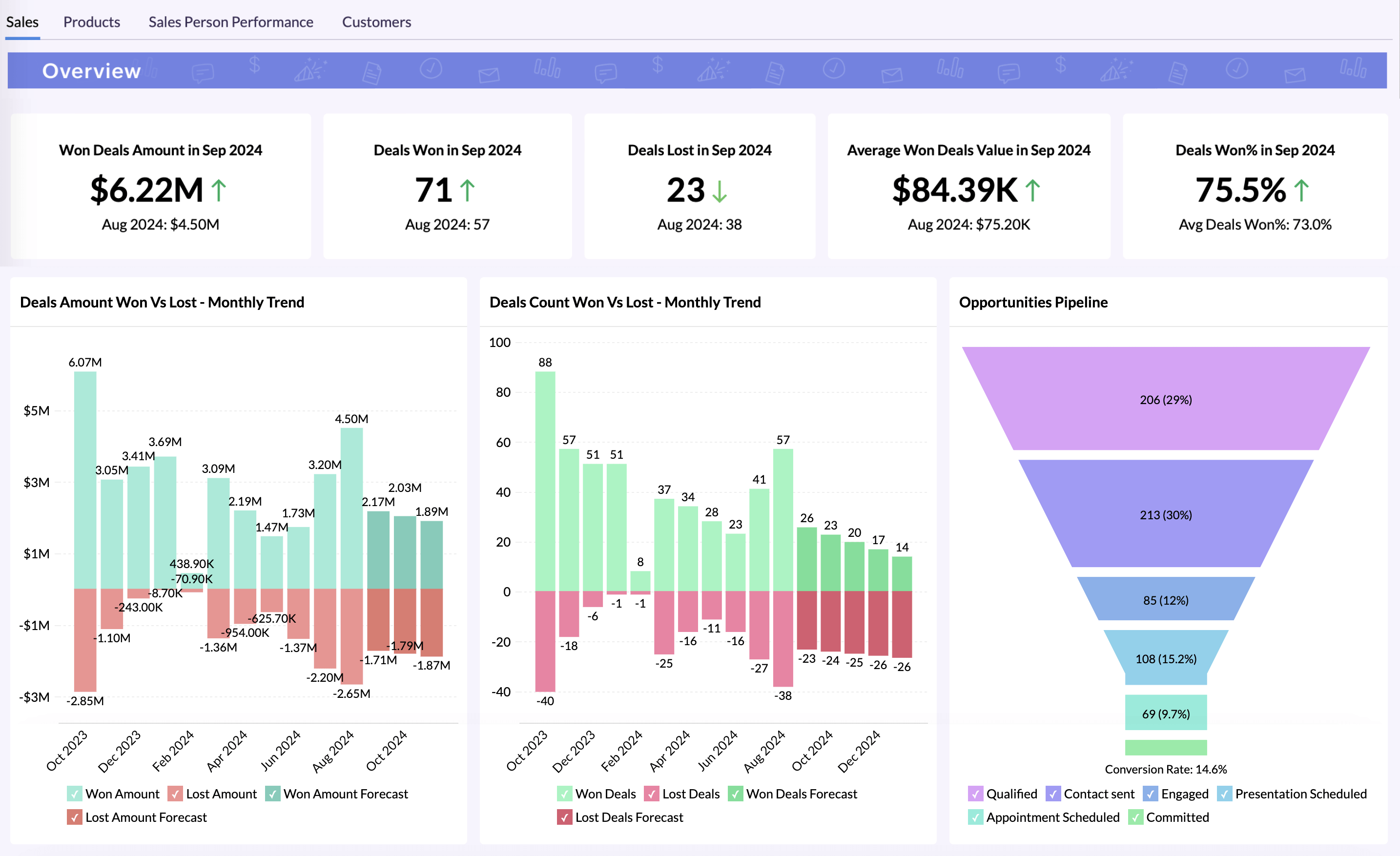Screen dimensions: 1400x856
Task: Click green down arrow beside 23
Action: (720, 191)
